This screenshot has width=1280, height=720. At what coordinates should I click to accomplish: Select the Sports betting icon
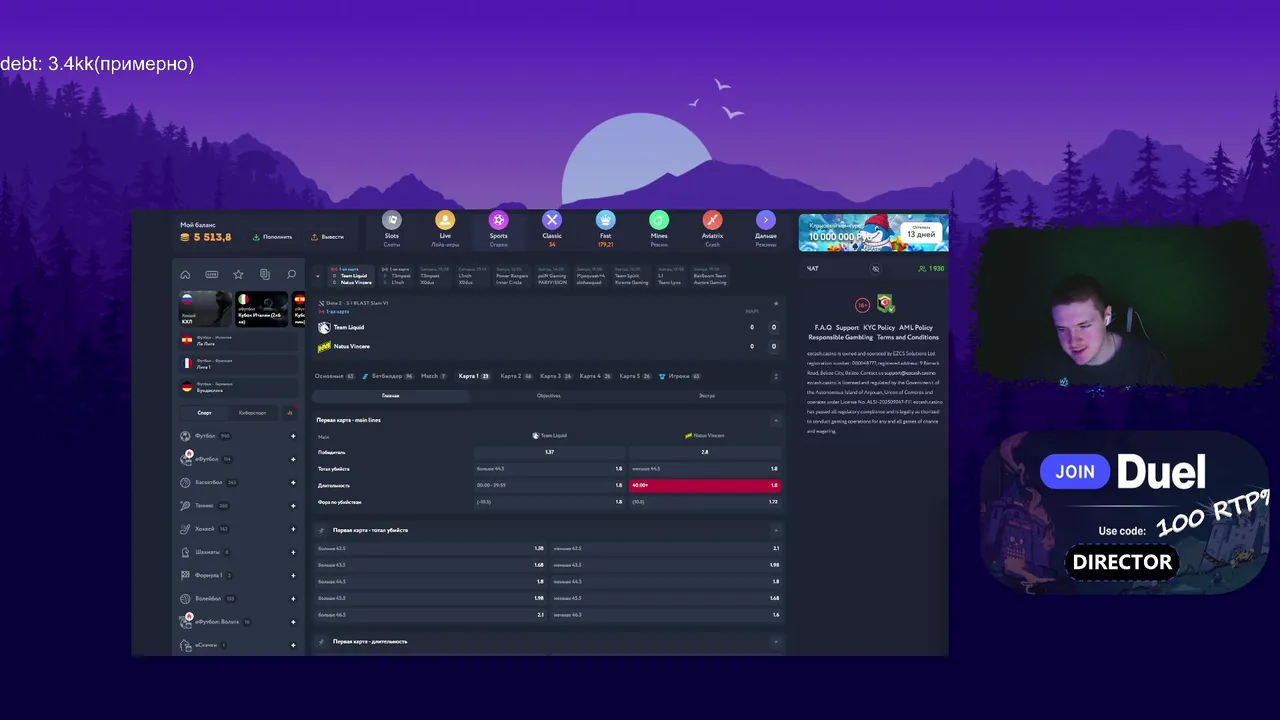tap(498, 220)
